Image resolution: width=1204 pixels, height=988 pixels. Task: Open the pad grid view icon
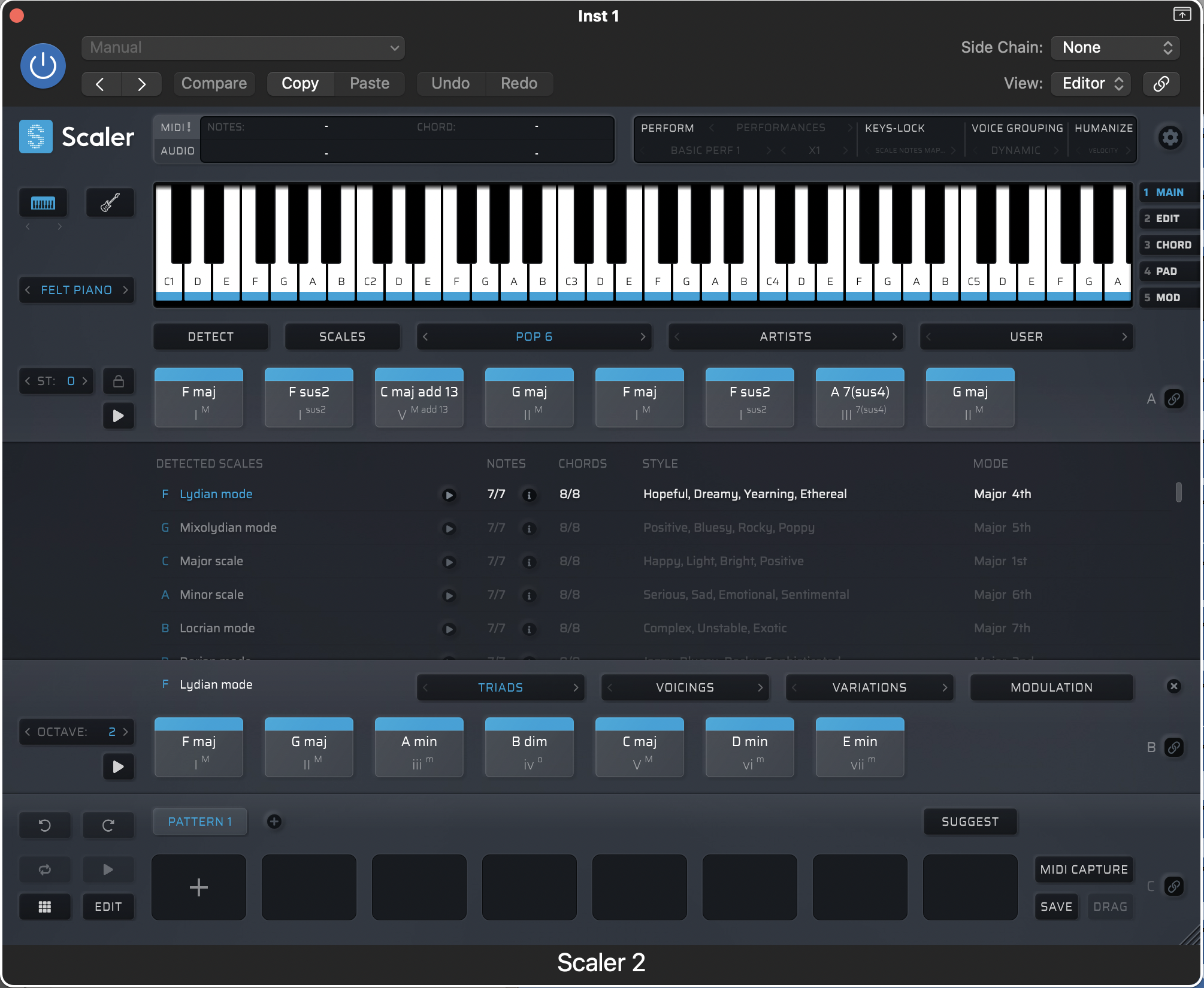click(45, 907)
